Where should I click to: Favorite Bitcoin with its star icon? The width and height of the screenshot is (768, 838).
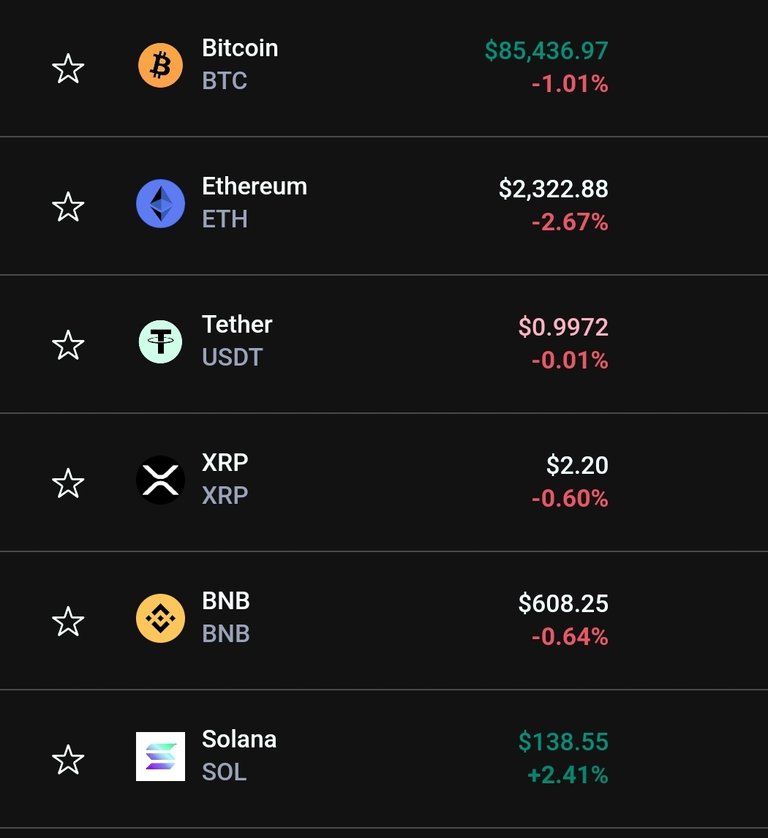pos(68,68)
